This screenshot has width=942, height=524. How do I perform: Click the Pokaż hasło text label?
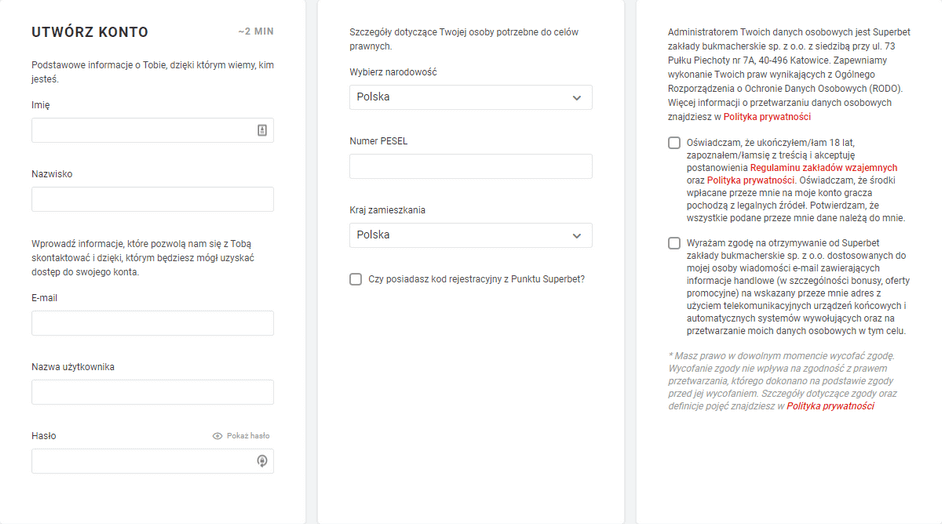point(248,436)
